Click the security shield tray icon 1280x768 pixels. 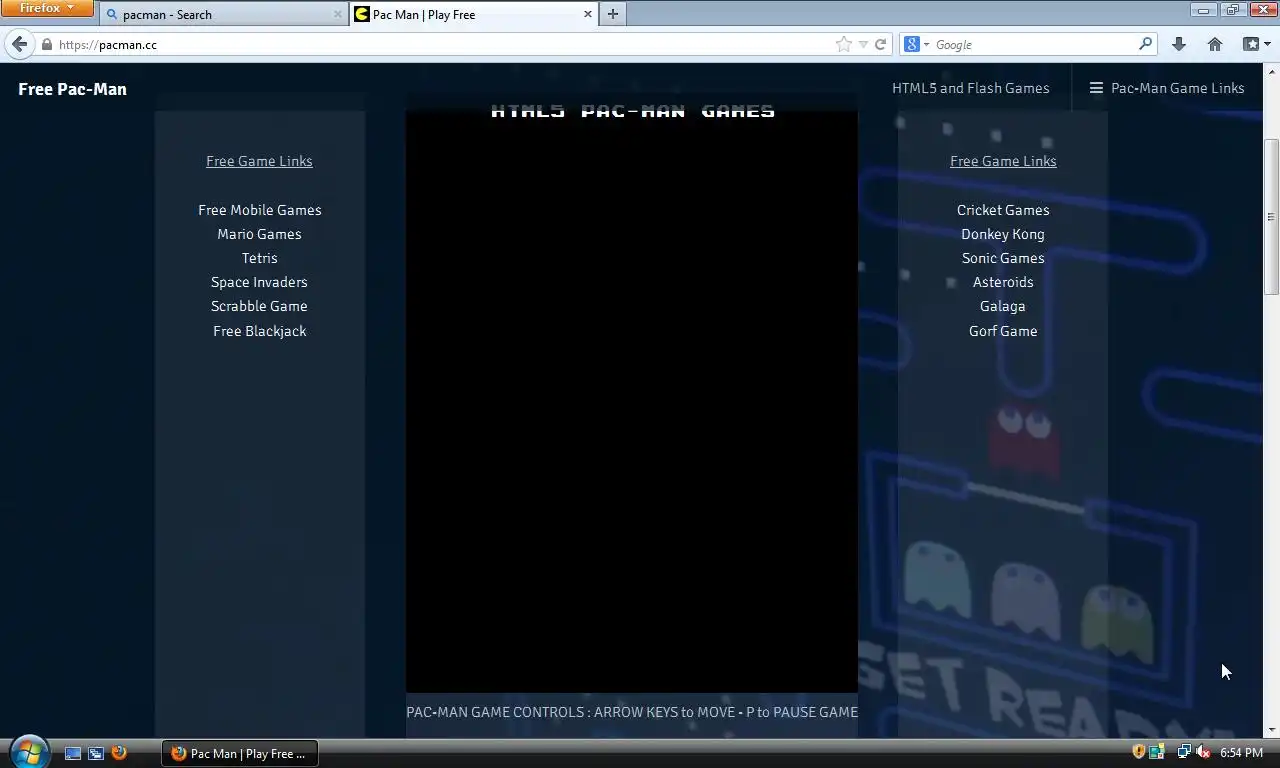point(1138,752)
